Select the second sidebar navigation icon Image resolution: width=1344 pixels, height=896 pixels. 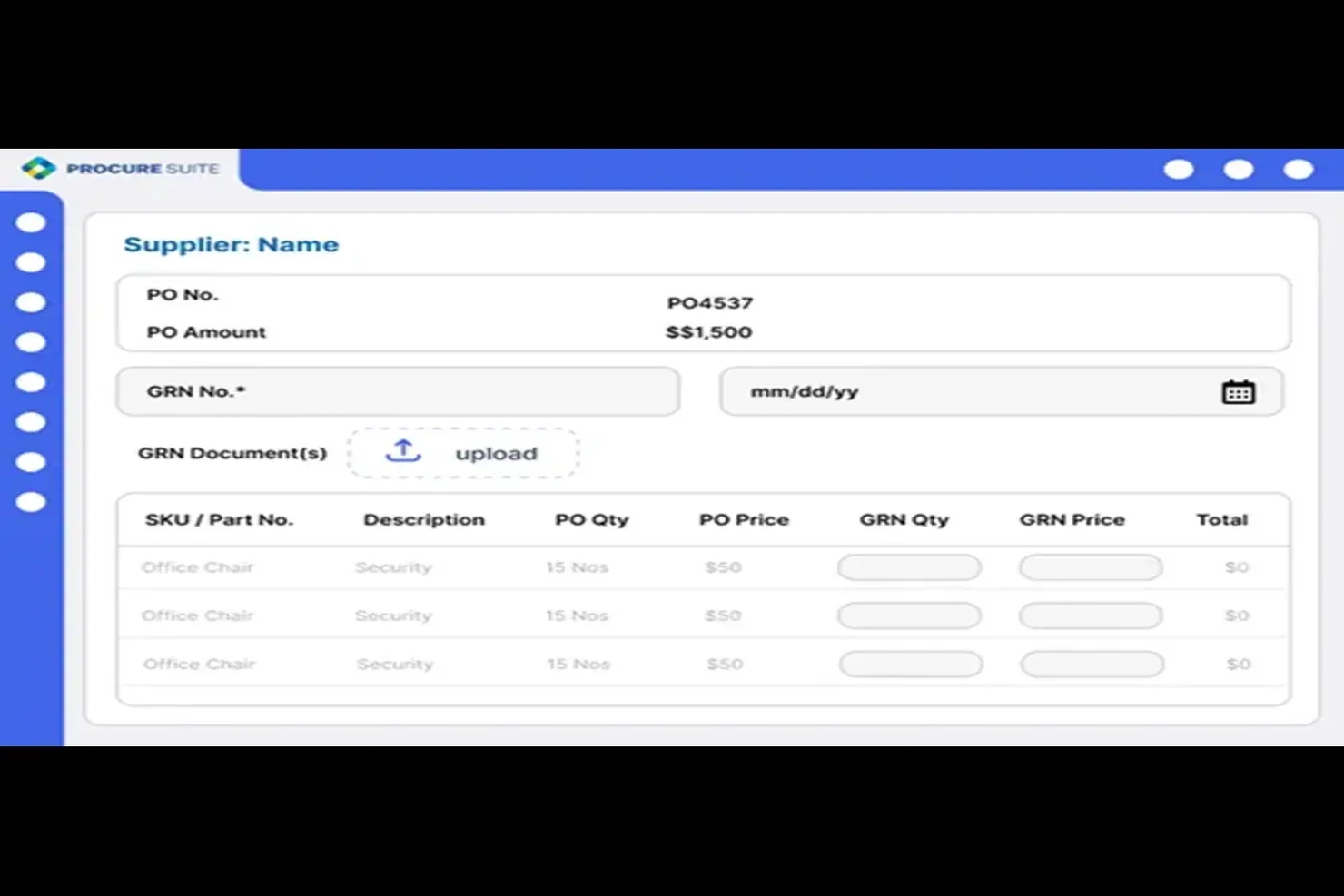[x=32, y=261]
